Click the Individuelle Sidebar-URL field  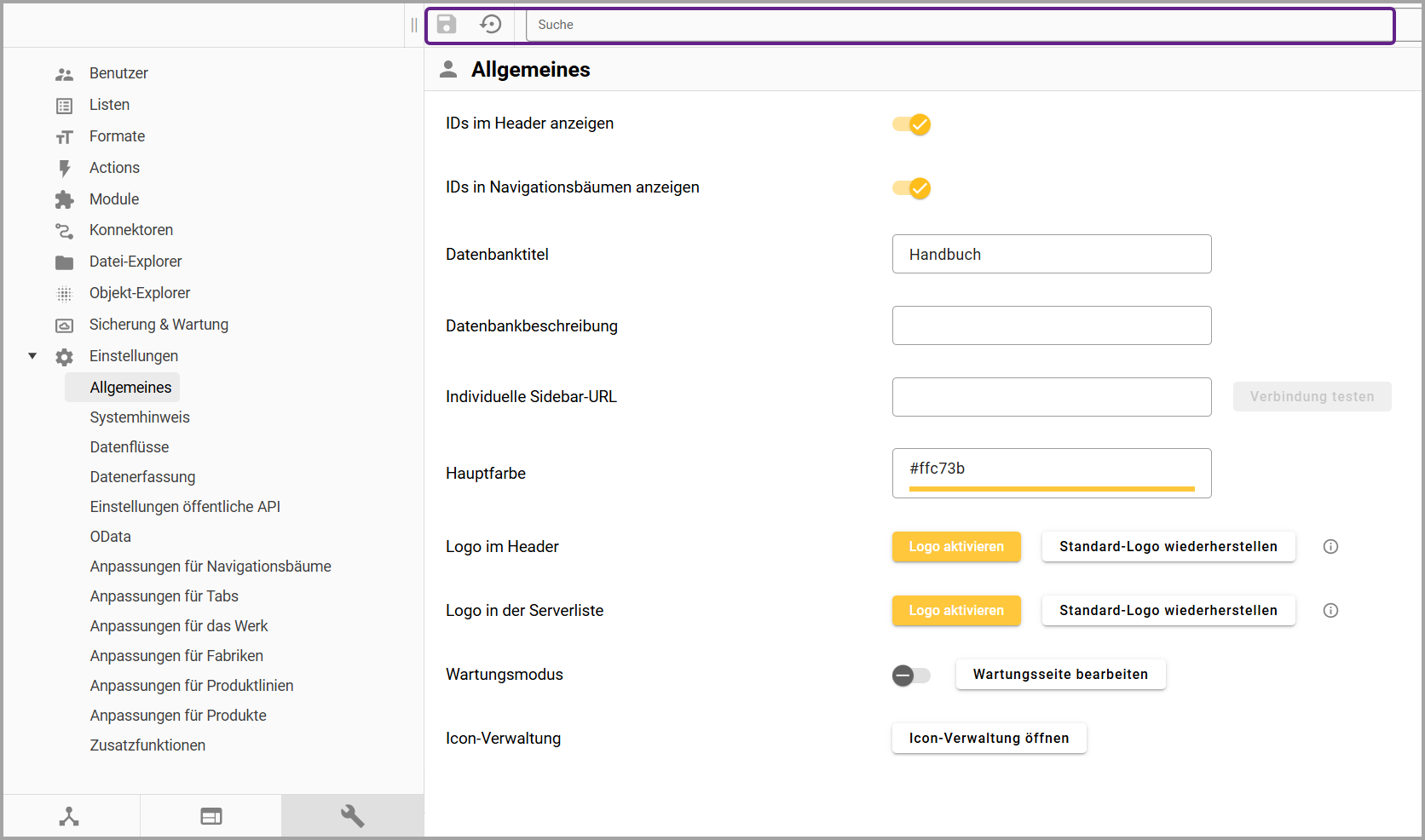click(x=1052, y=397)
